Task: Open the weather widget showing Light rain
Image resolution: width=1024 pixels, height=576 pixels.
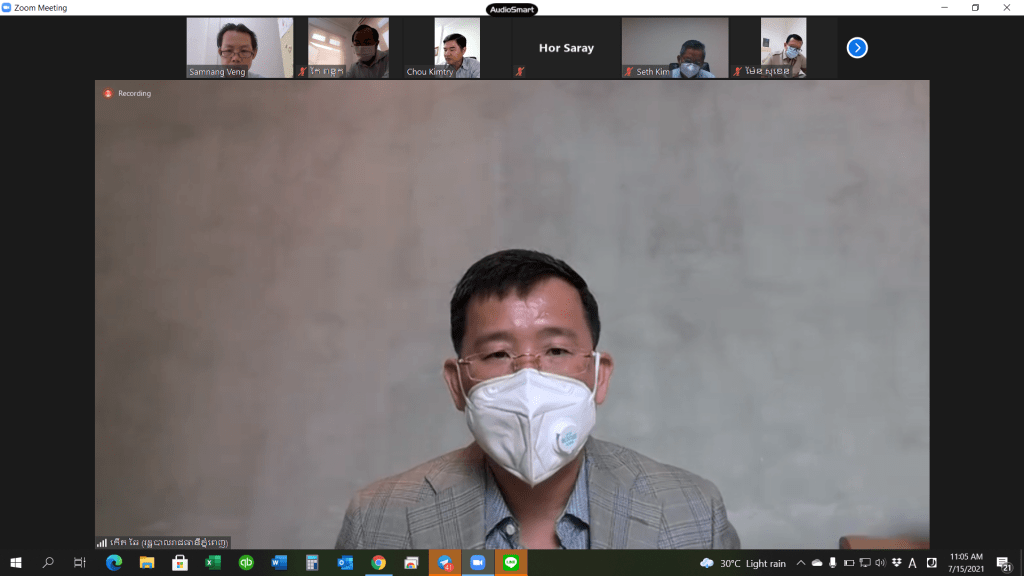Action: 745,563
